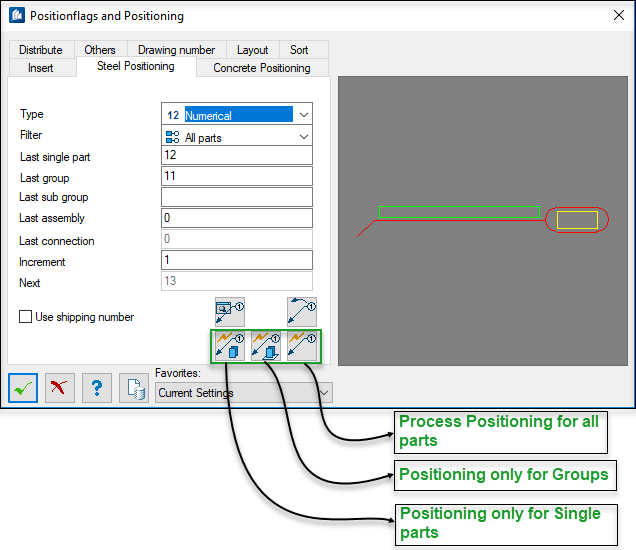Expand the Filter dropdown All parts
Viewport: 636px width, 550px height.
(x=237, y=137)
